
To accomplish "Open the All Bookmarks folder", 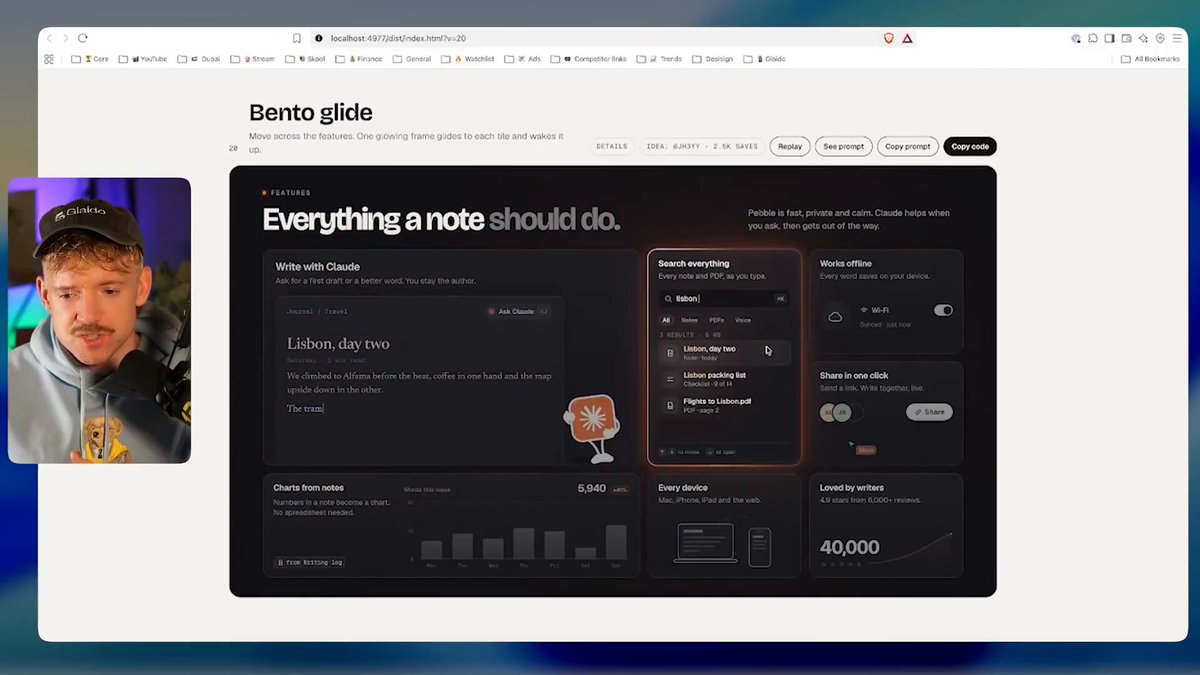I will [x=1150, y=59].
